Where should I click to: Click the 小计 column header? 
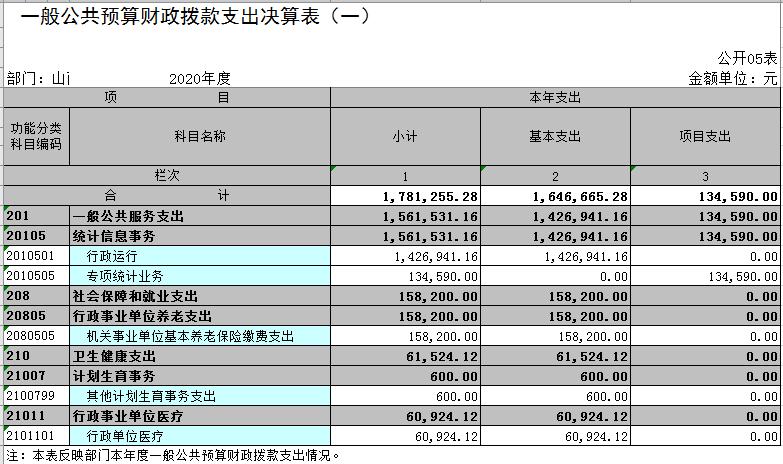pyautogui.click(x=405, y=136)
